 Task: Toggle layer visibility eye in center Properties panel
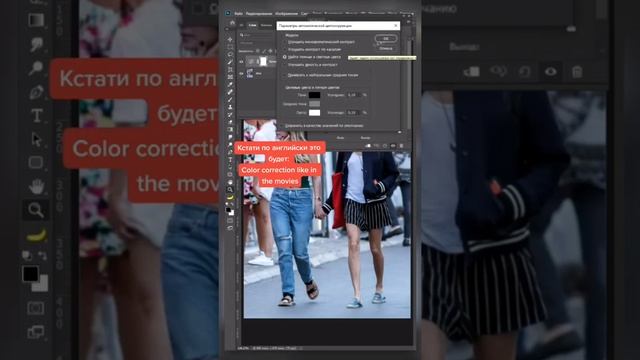click(x=393, y=146)
